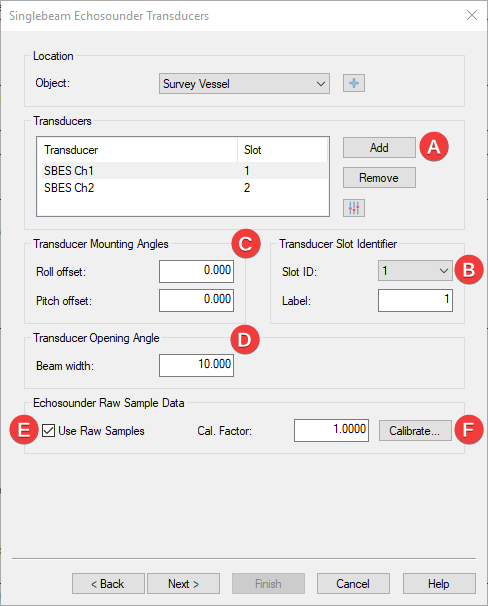488x606 pixels.
Task: Click the Label input field
Action: click(x=415, y=300)
